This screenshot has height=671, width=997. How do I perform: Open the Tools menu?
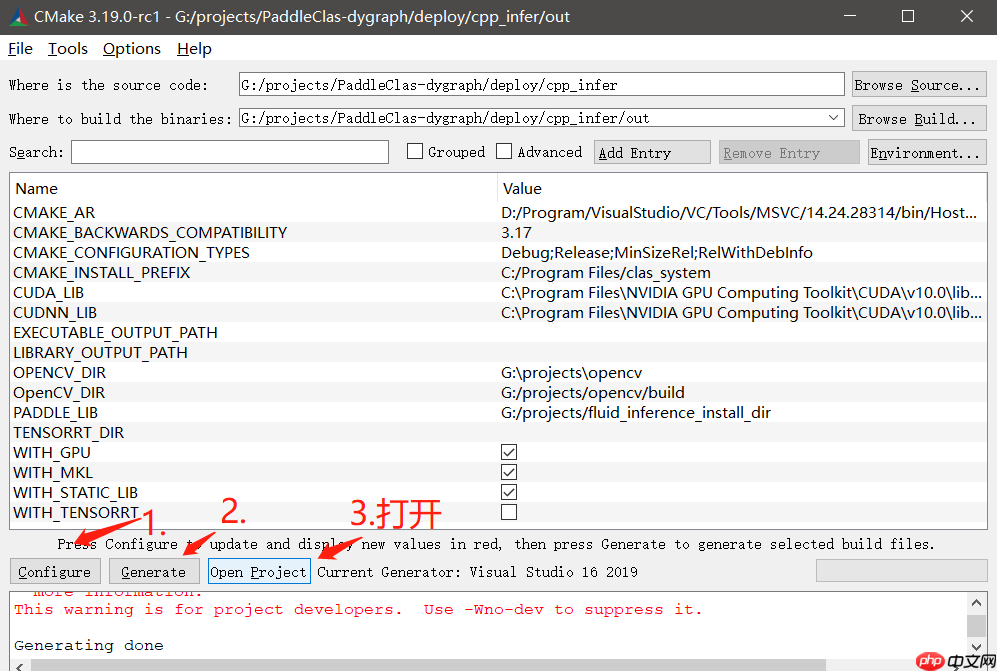pos(67,48)
